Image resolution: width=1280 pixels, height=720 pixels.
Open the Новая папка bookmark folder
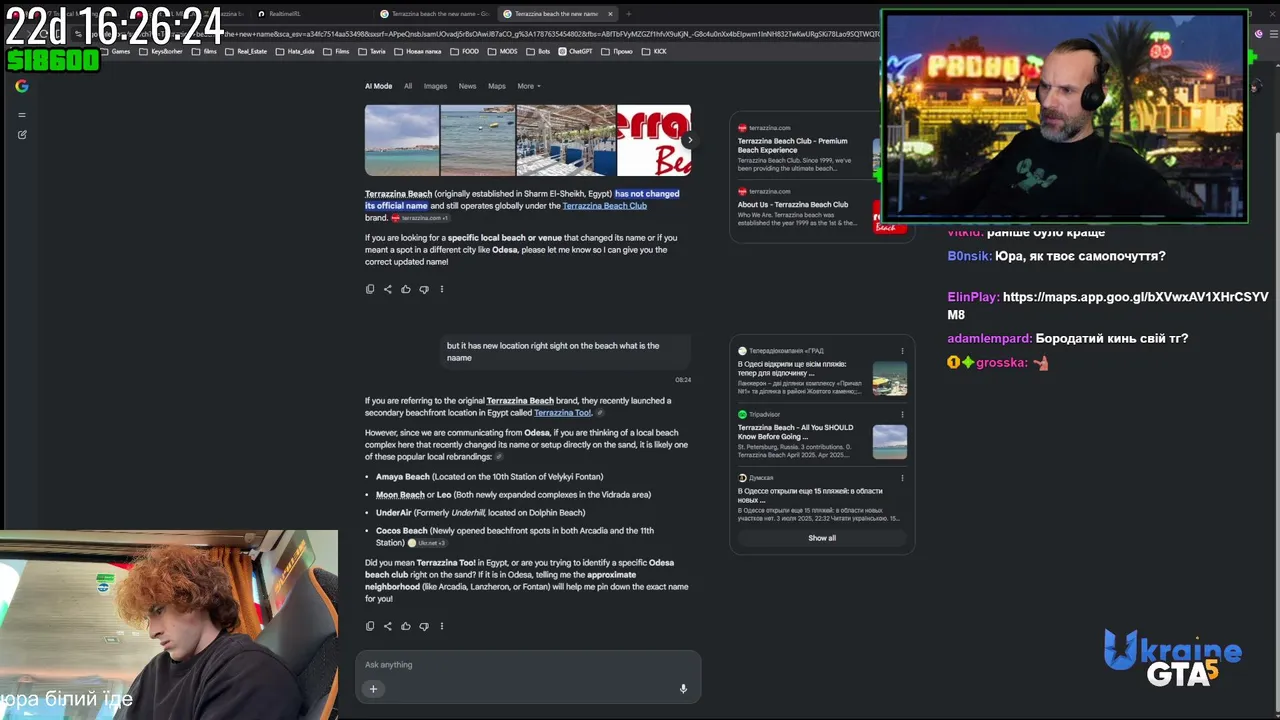pos(418,51)
